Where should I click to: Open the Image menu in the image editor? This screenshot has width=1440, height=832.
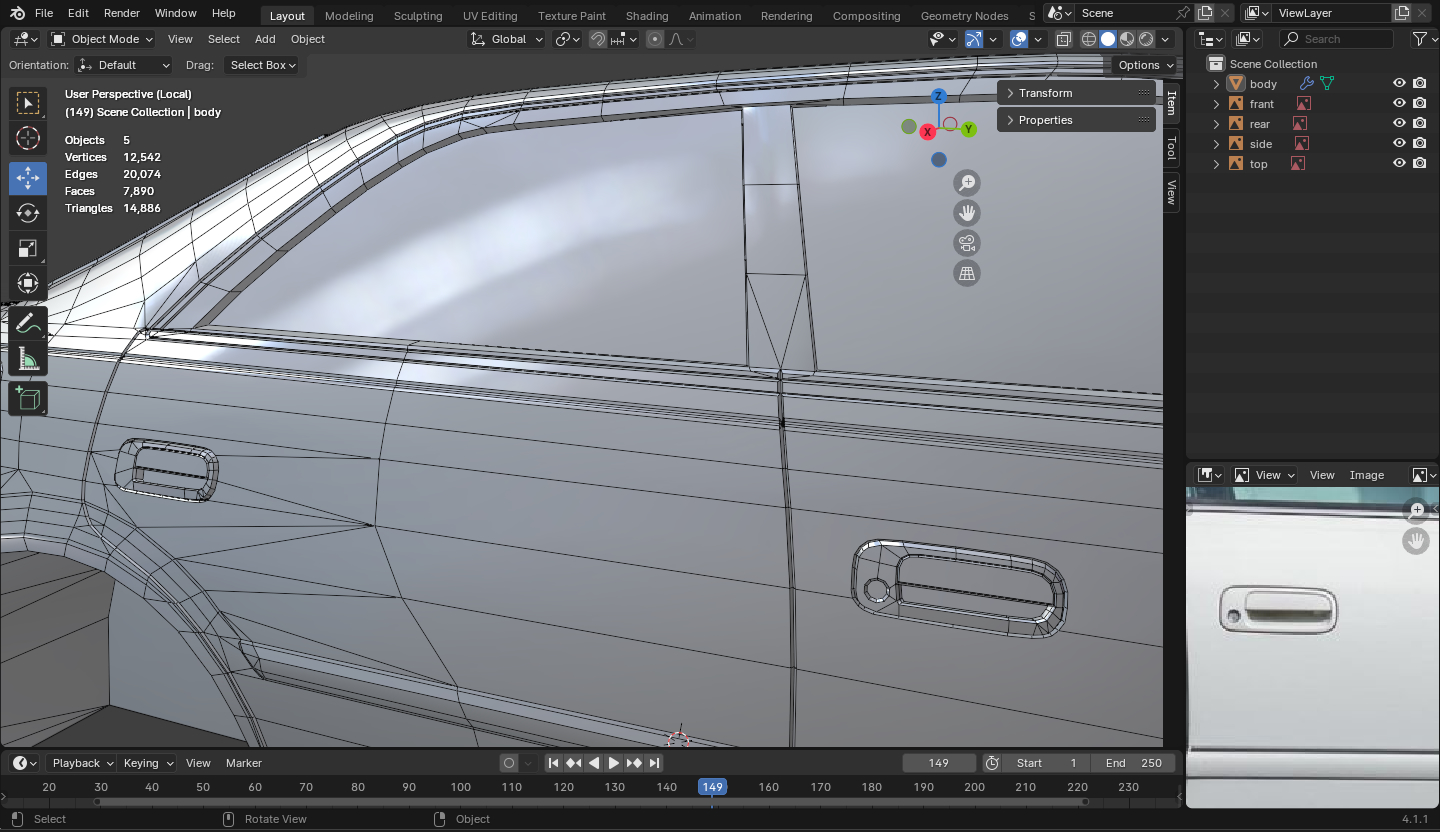(x=1367, y=475)
